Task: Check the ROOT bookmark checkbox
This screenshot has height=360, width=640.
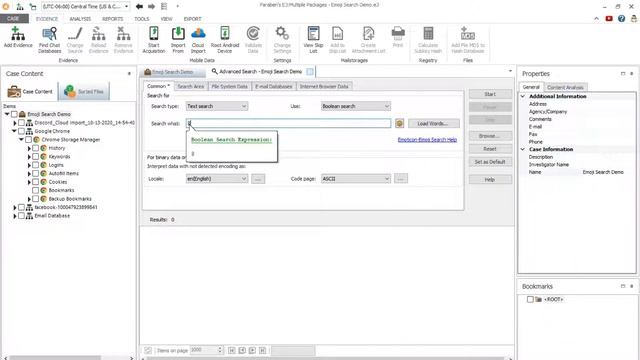Action: pyautogui.click(x=530, y=299)
